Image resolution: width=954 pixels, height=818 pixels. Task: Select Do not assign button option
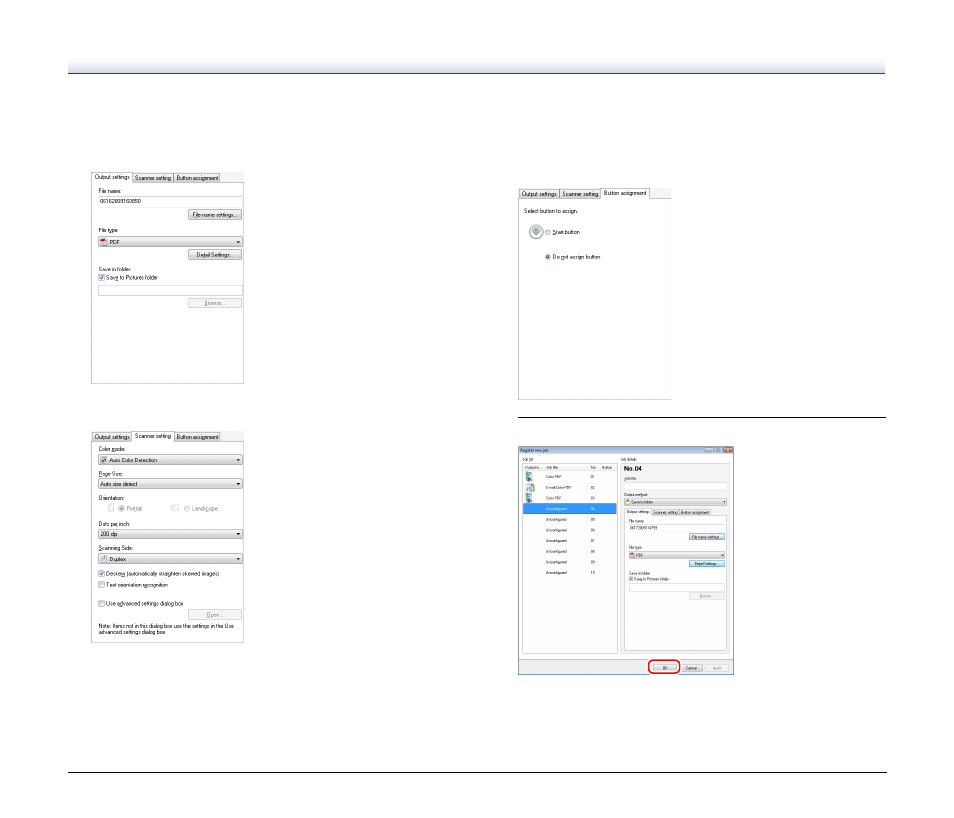548,257
